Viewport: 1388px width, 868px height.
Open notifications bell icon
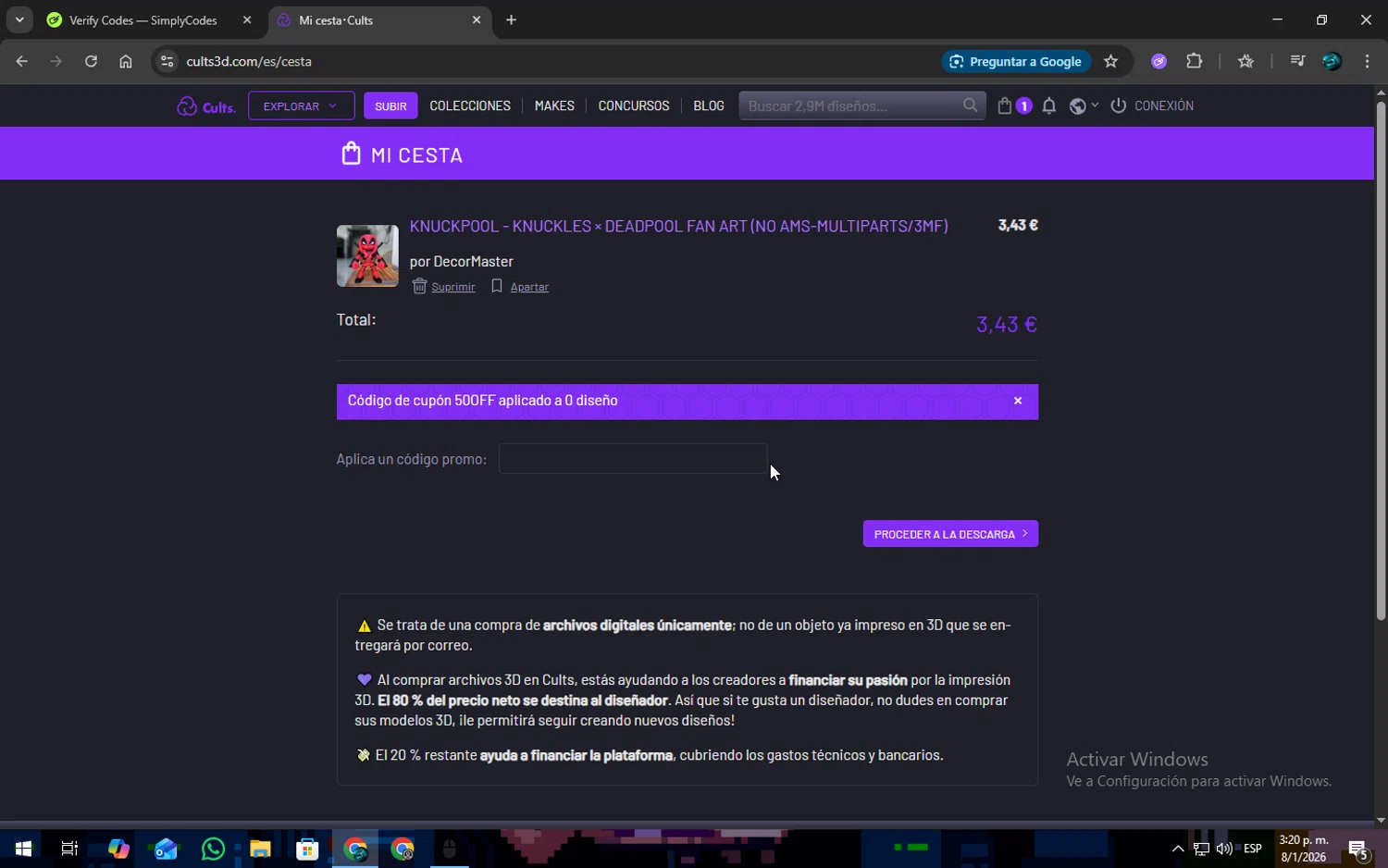pyautogui.click(x=1049, y=105)
